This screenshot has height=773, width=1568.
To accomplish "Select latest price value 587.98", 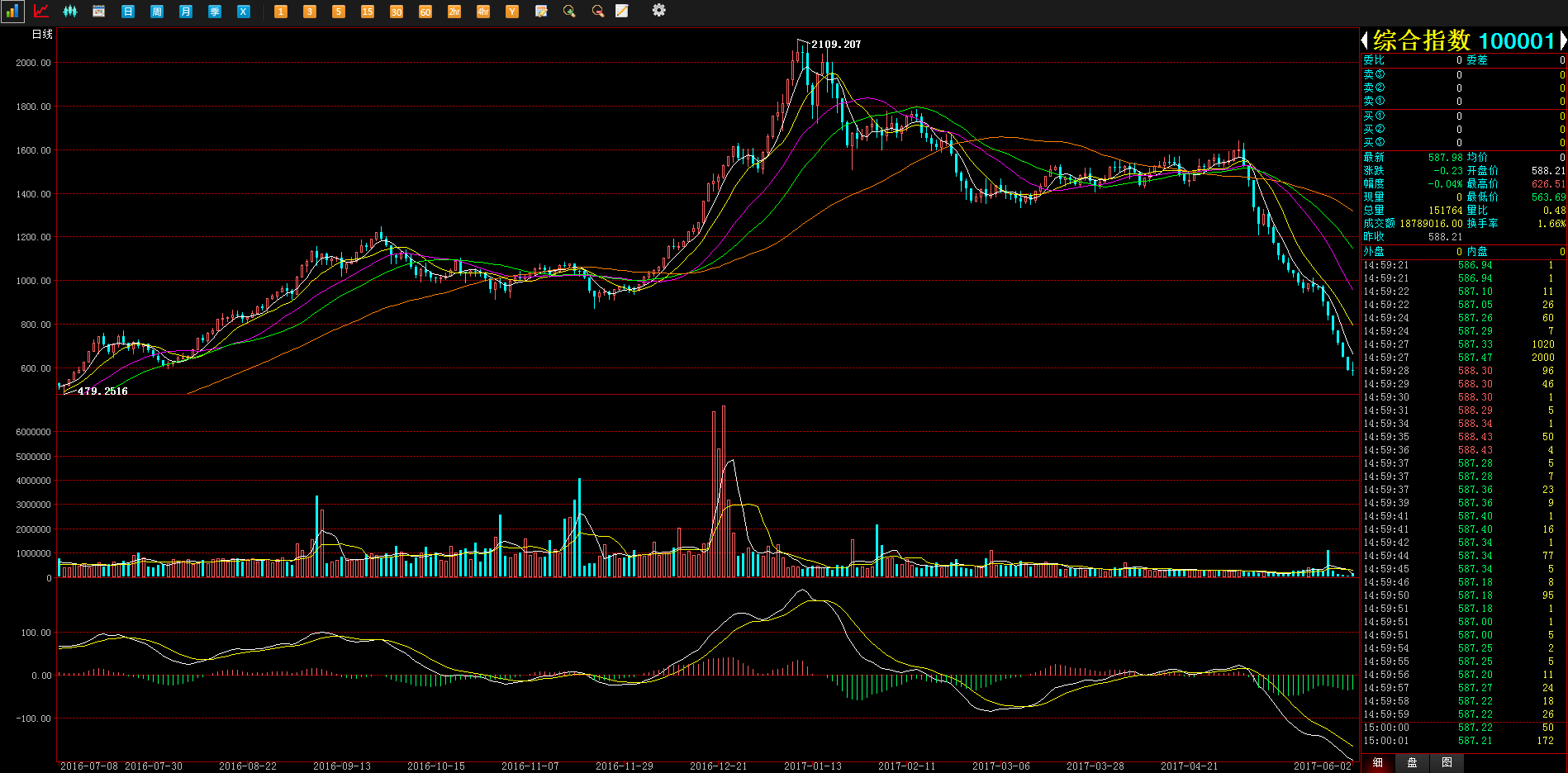I will (1445, 157).
